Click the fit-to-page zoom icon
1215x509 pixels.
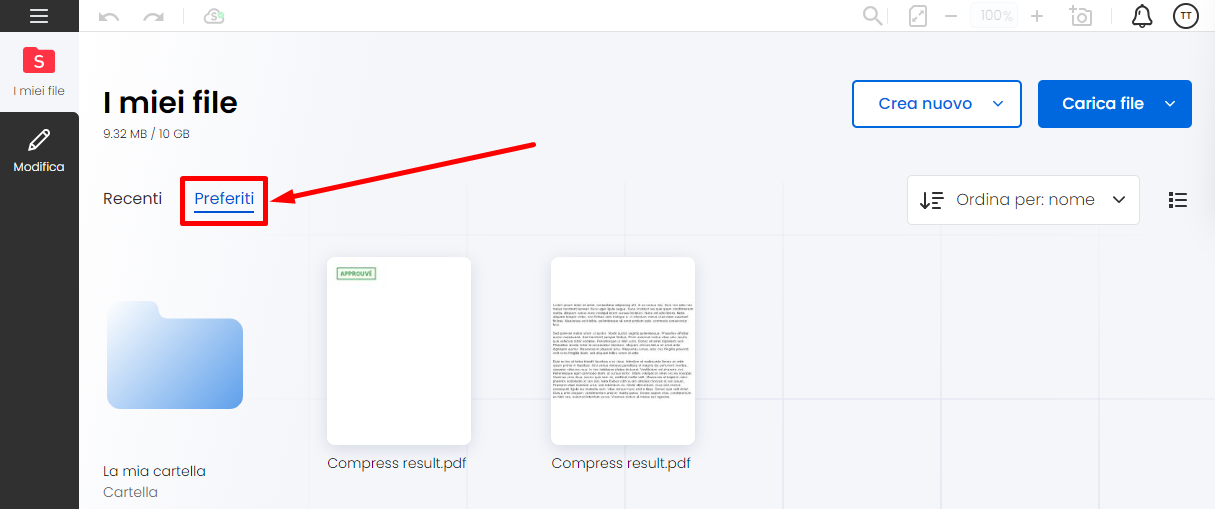coord(918,16)
